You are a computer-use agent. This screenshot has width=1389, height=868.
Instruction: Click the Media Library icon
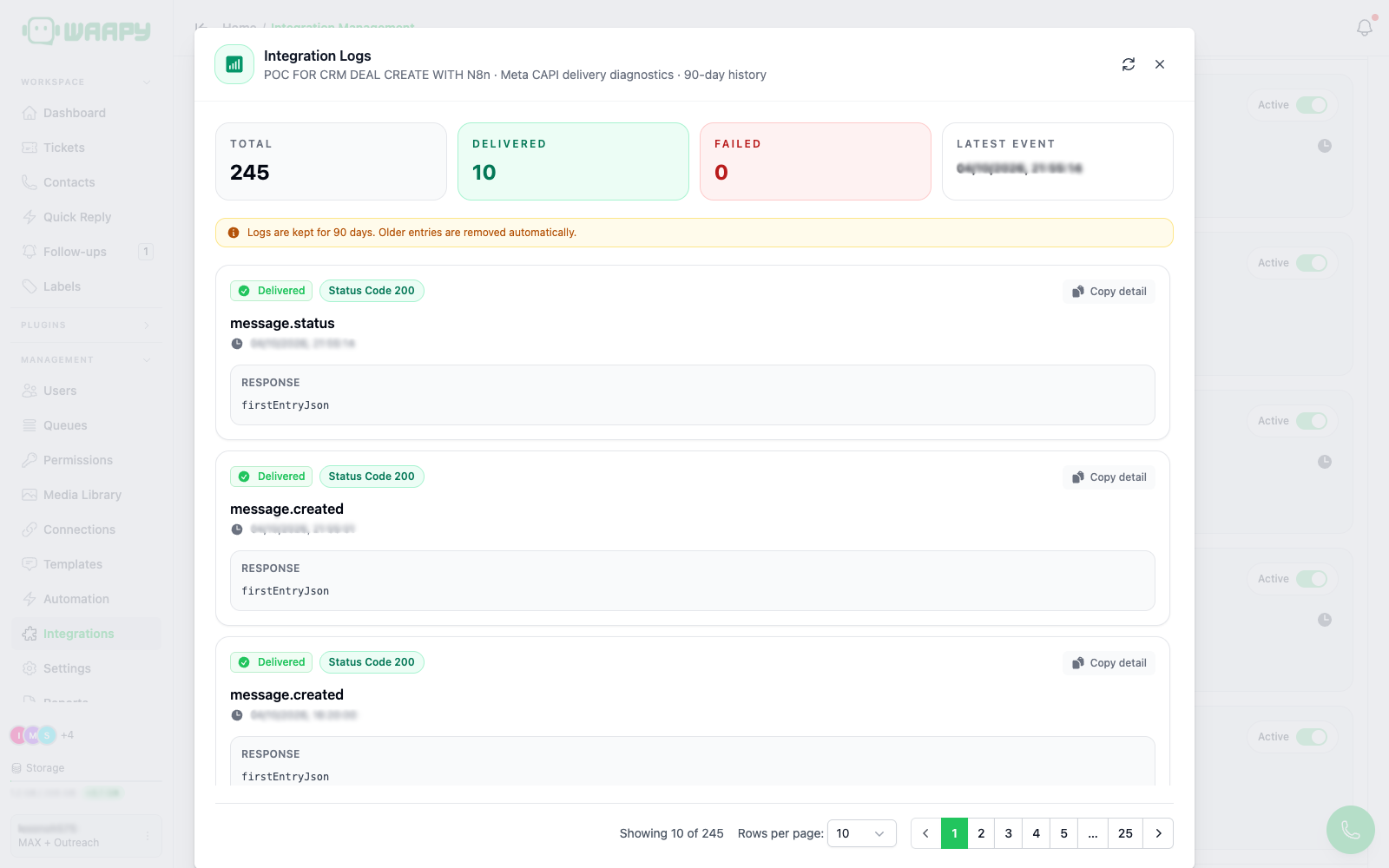[x=30, y=495]
